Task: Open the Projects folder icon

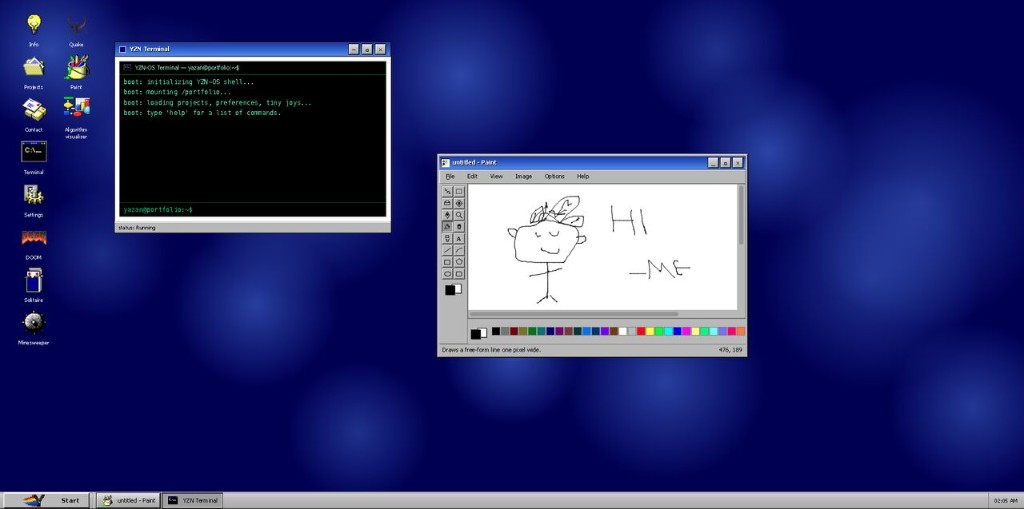Action: (x=33, y=72)
